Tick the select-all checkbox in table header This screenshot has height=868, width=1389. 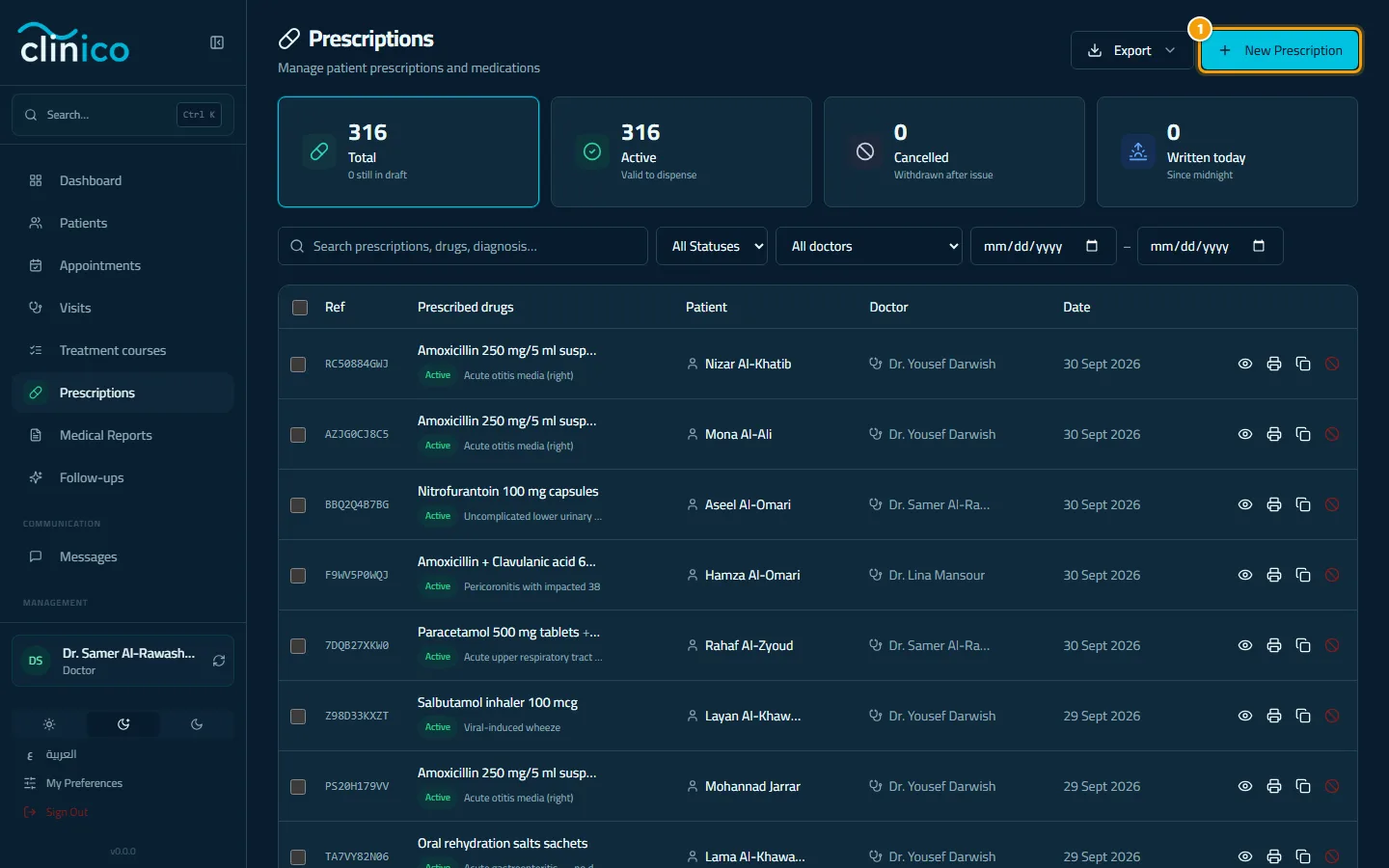300,308
